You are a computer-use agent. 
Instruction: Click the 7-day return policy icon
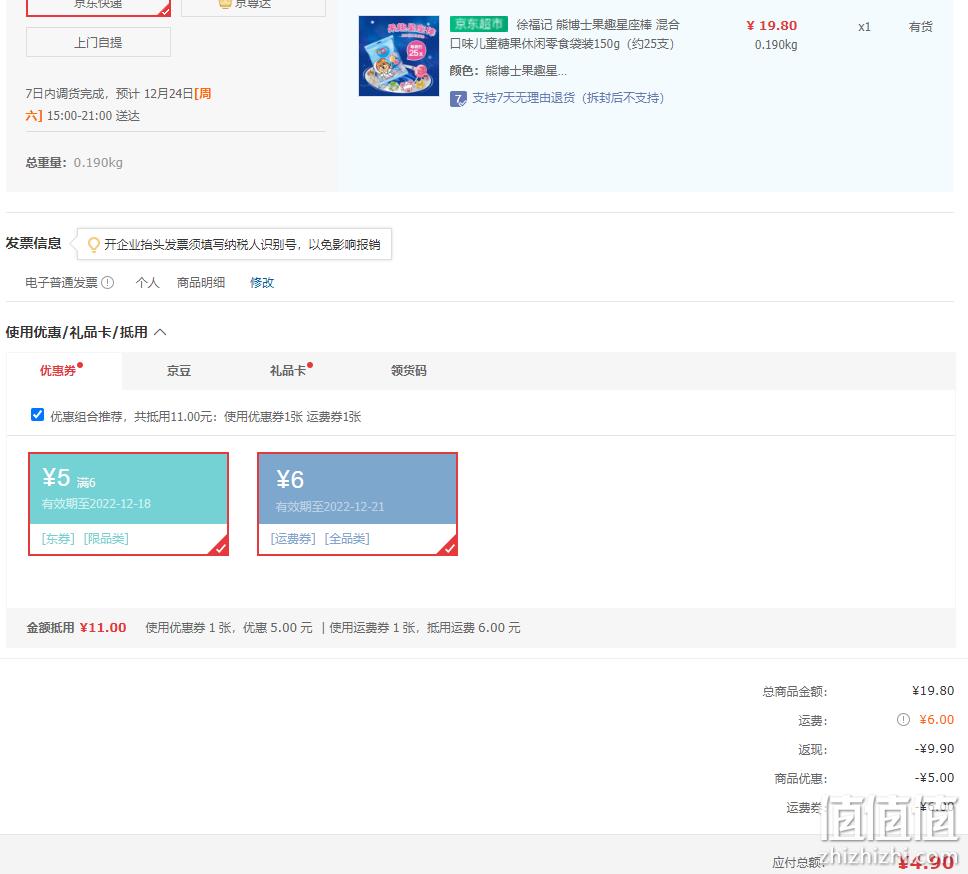click(458, 99)
